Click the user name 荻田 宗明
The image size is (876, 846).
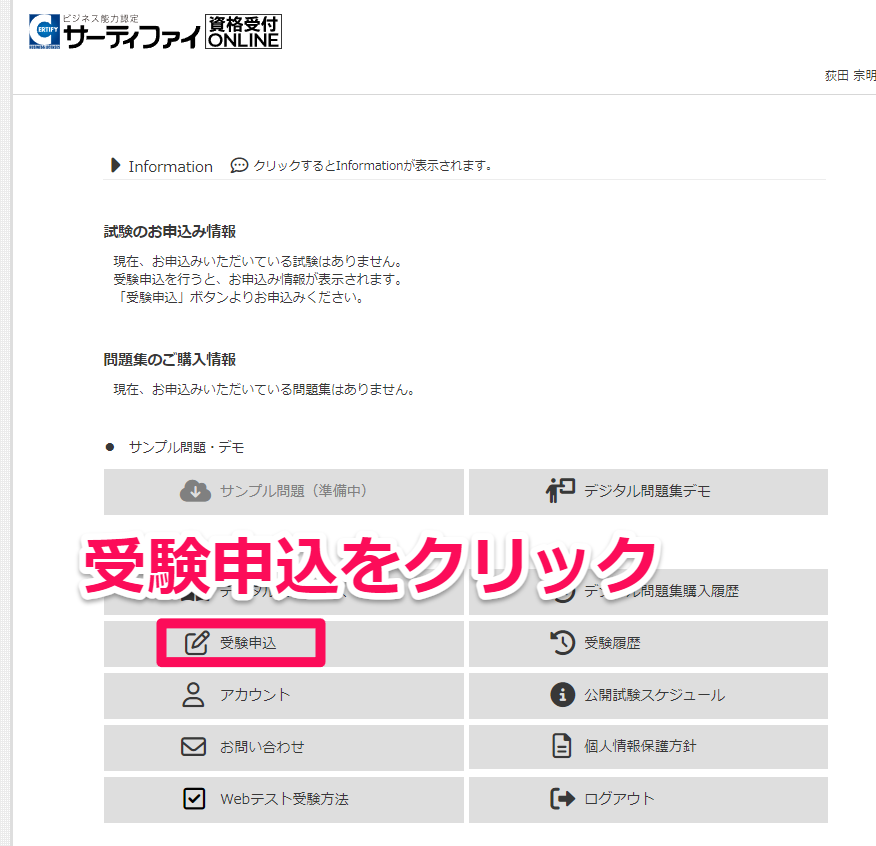coord(849,76)
